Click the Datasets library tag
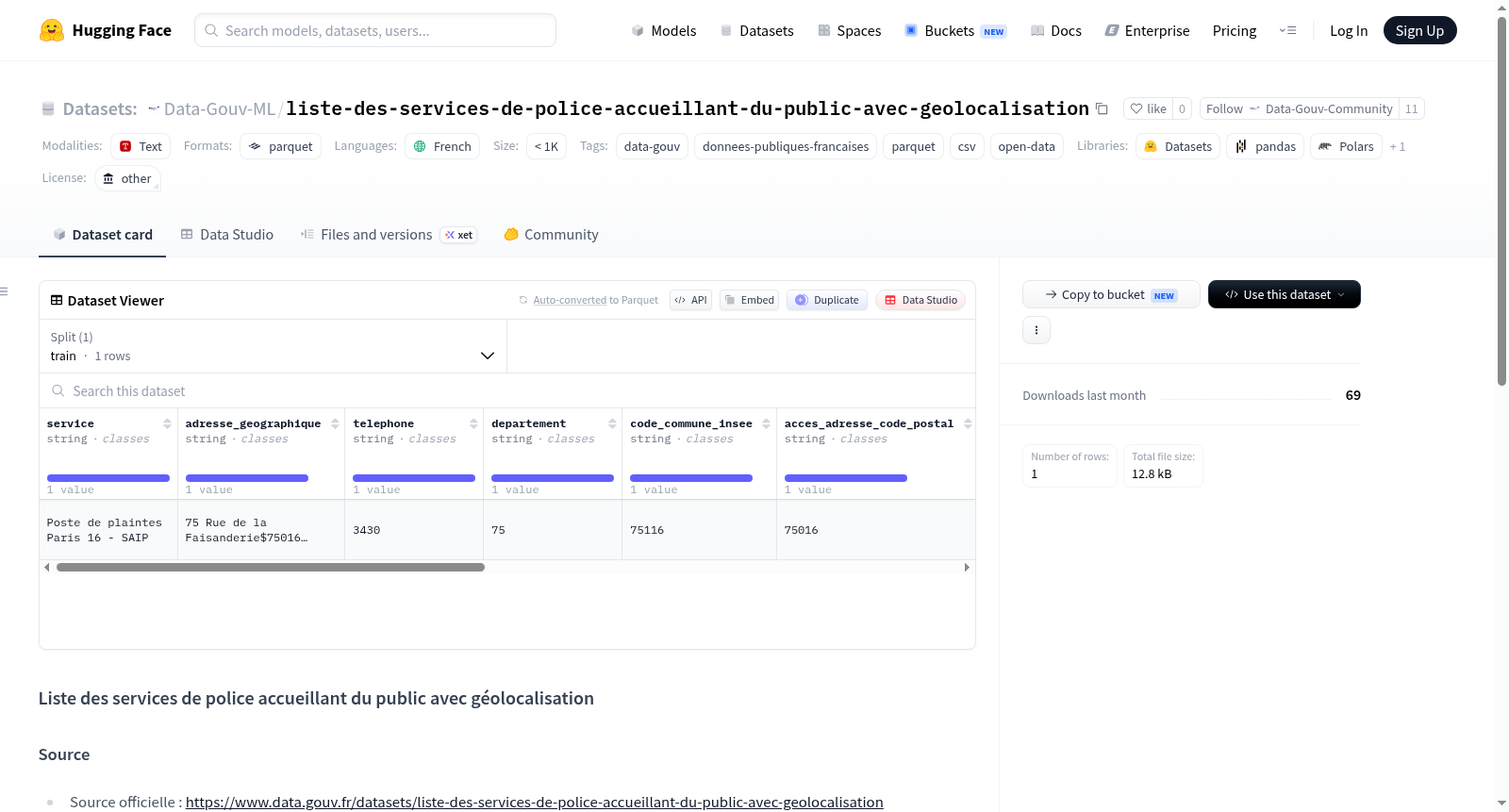 tap(1178, 146)
